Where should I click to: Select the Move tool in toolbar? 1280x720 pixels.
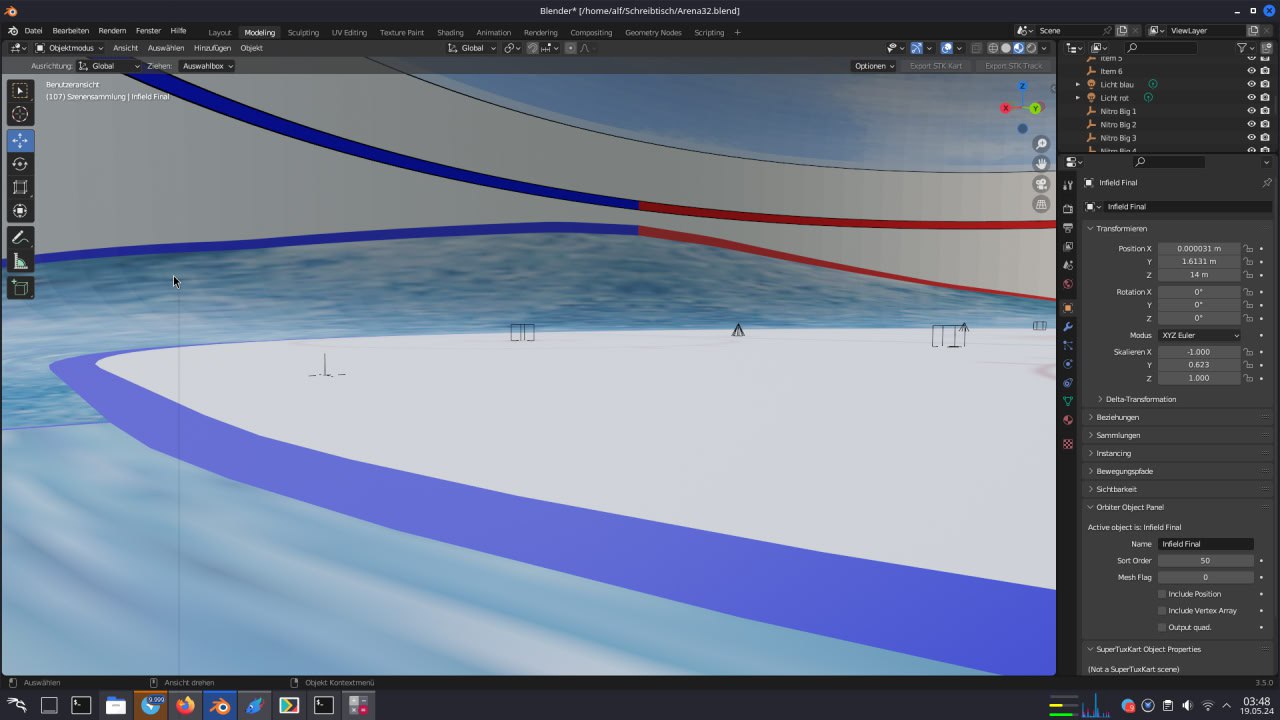[20, 141]
